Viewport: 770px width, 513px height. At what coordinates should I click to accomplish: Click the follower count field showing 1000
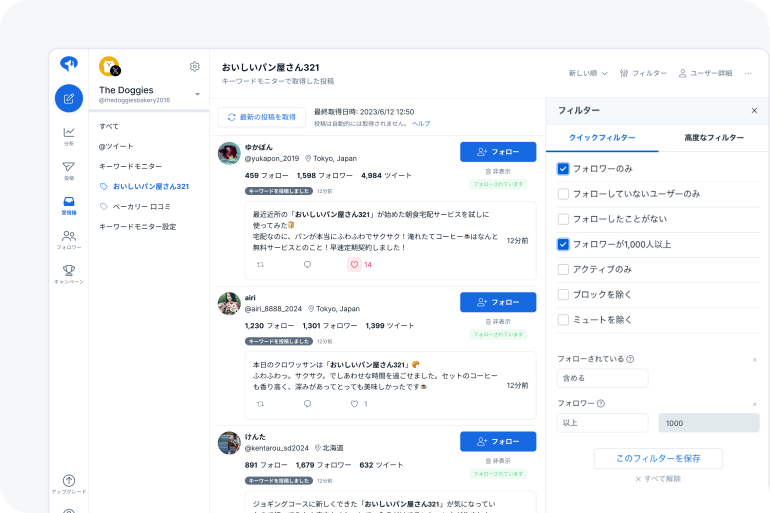[x=708, y=423]
